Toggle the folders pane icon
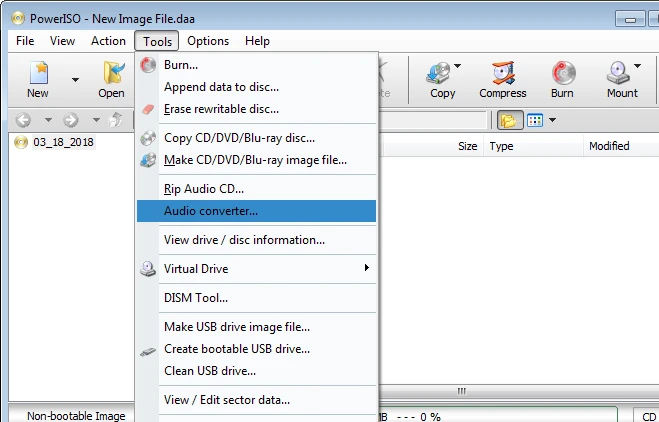Image resolution: width=659 pixels, height=422 pixels. tap(510, 121)
